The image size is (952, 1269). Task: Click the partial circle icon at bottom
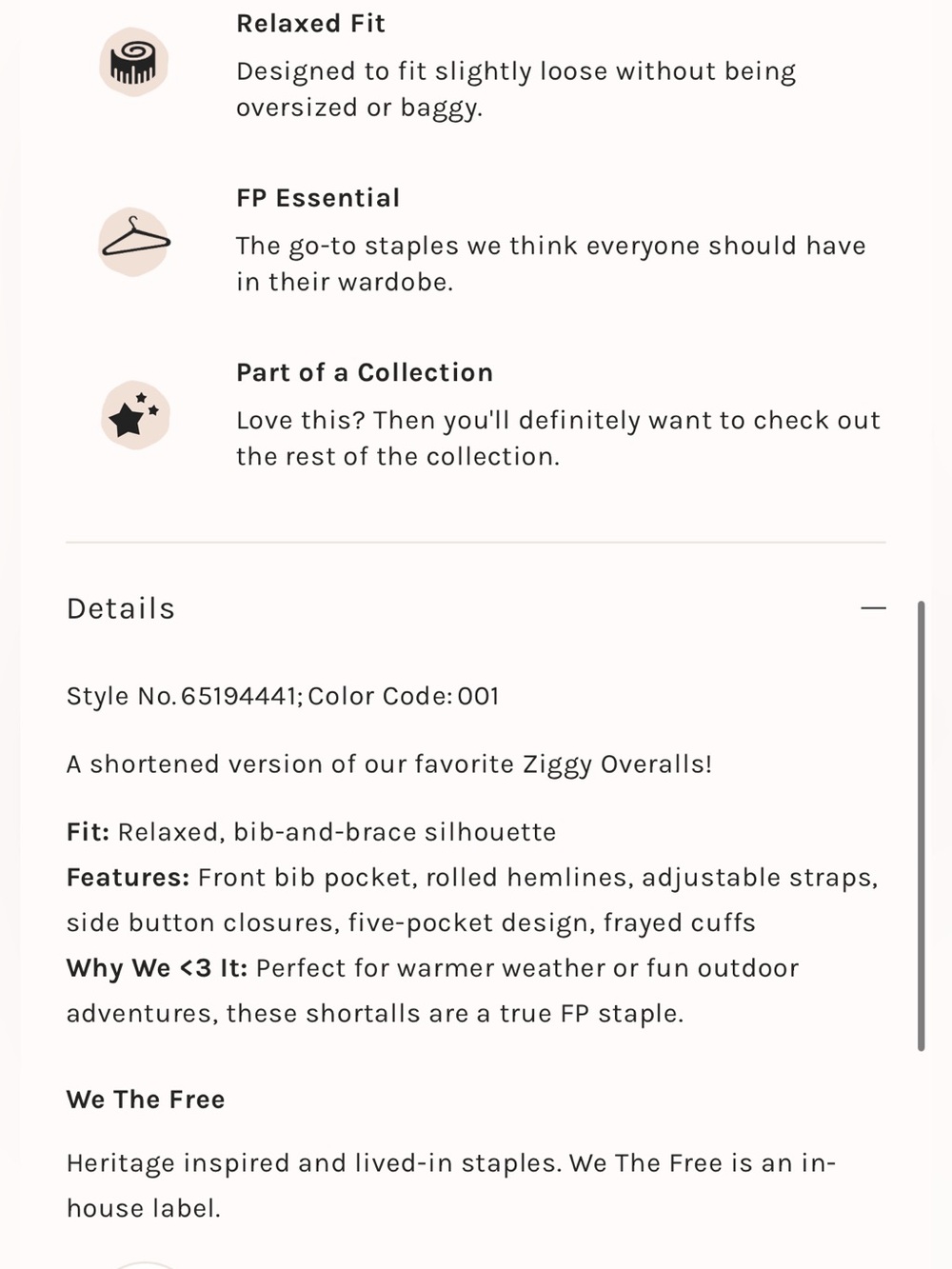145,1265
